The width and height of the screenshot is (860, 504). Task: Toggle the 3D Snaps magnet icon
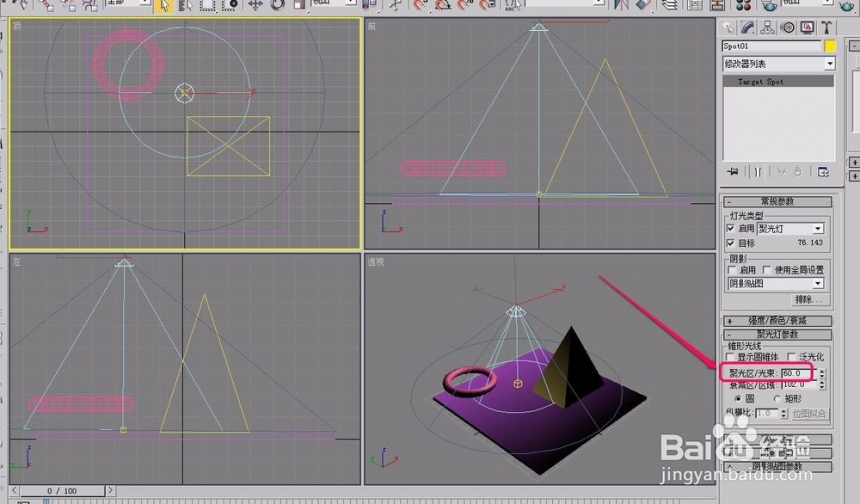tap(420, 5)
